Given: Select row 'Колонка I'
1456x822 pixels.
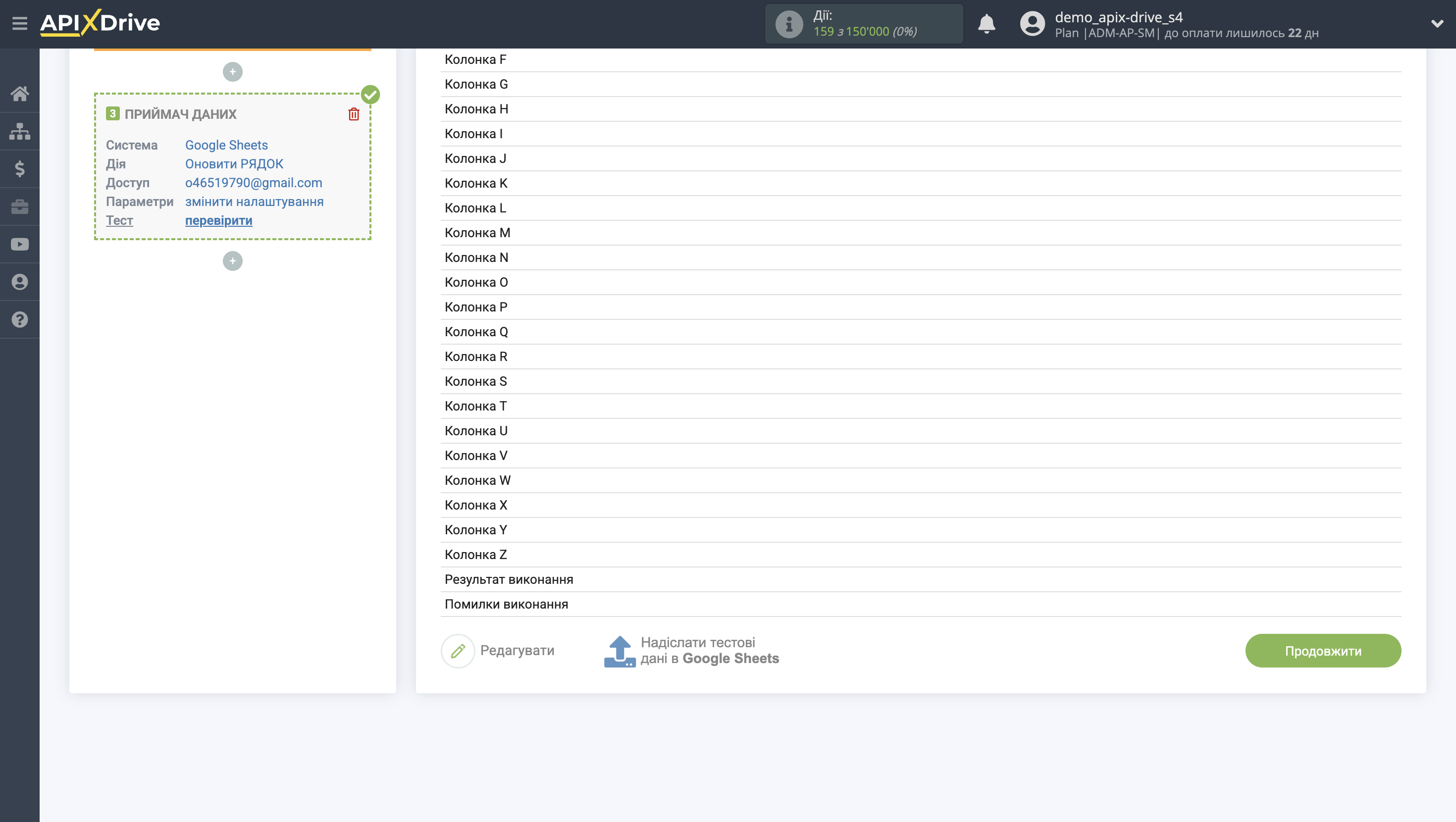Looking at the screenshot, I should coord(921,134).
